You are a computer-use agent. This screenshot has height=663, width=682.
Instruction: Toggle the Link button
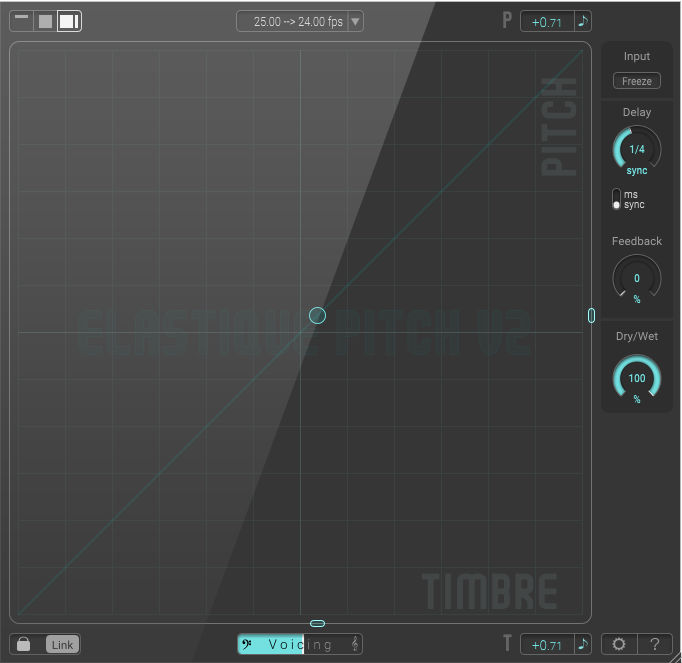tap(62, 645)
